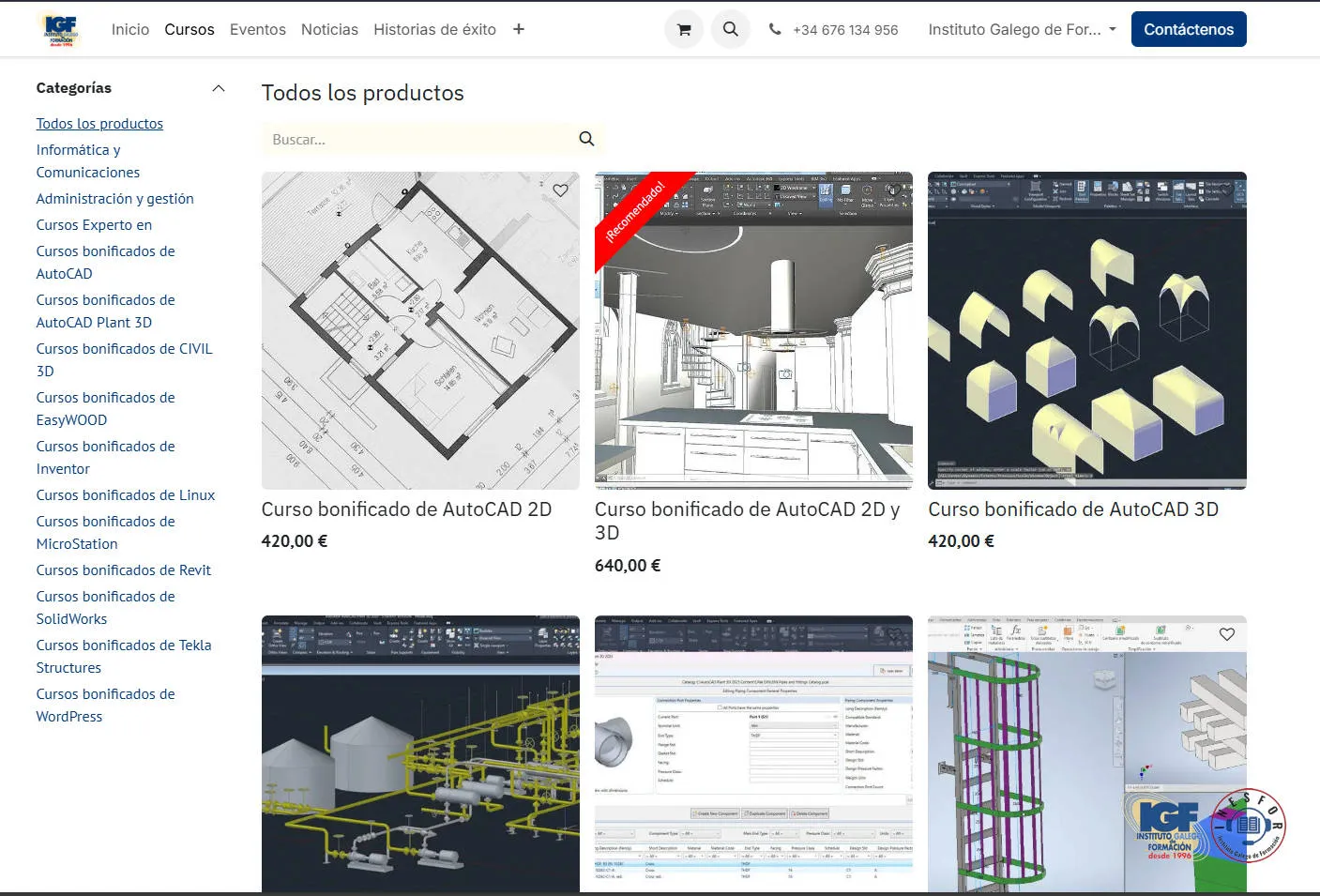This screenshot has height=896, width=1320.
Task: Click the product search magnifier icon
Action: click(x=586, y=139)
